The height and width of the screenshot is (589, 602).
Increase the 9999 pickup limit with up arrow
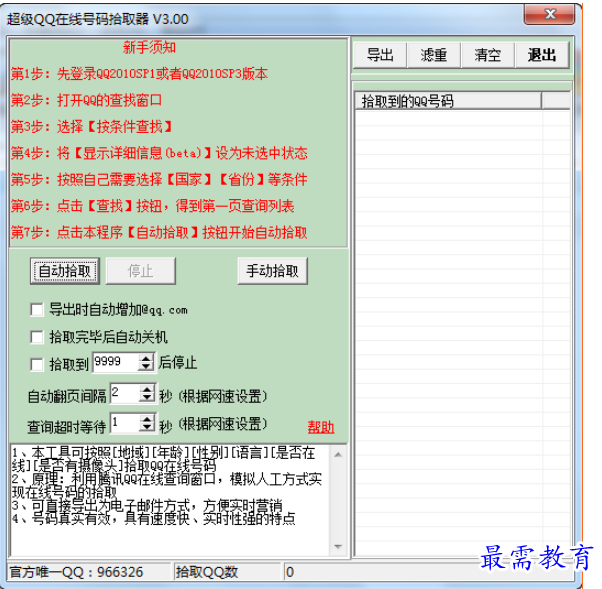[x=146, y=358]
